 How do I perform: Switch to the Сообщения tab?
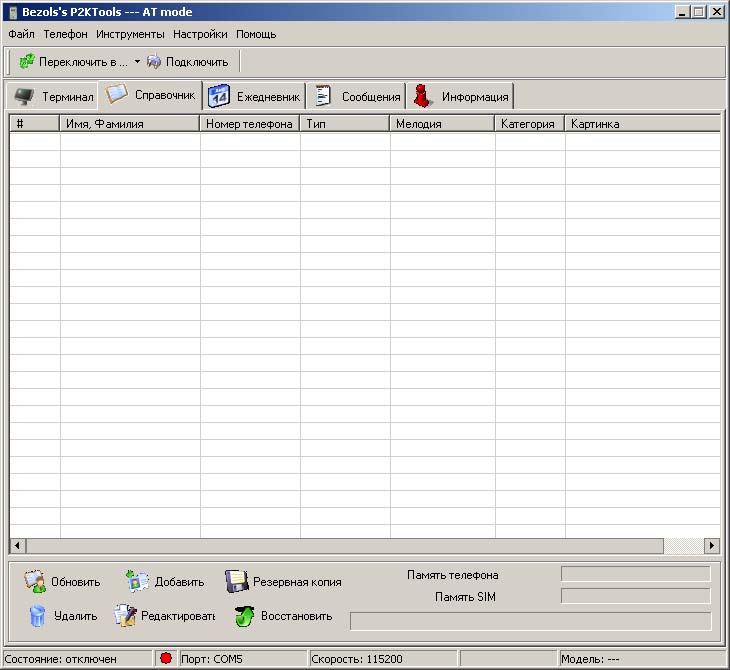coord(356,96)
